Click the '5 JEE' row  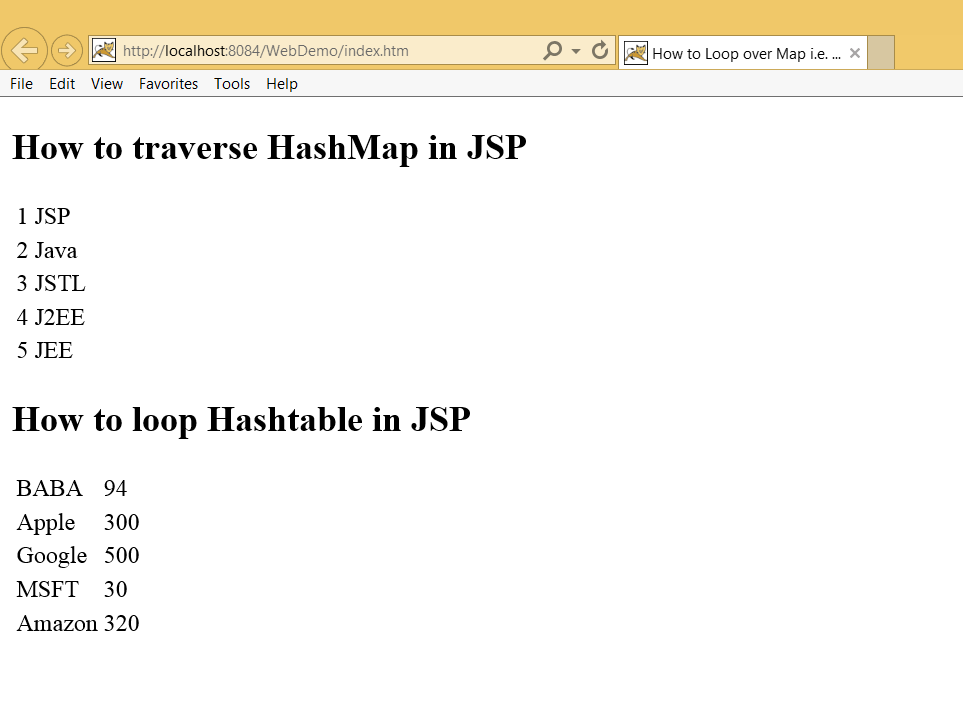click(45, 350)
